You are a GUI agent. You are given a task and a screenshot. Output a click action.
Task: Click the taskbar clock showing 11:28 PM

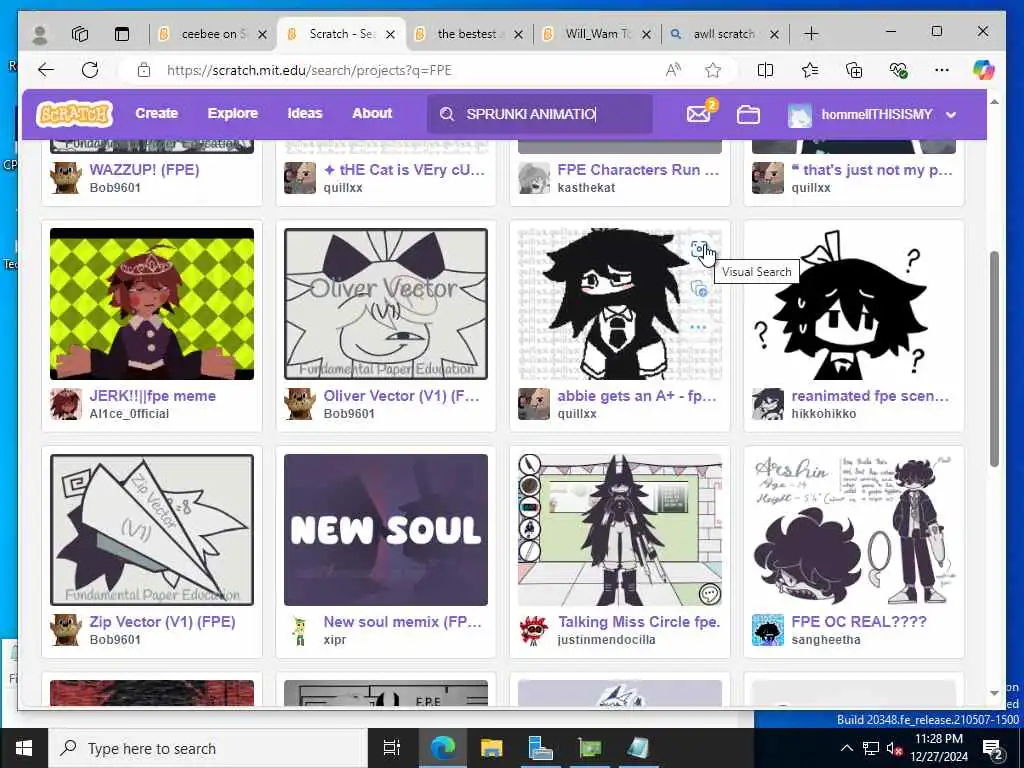tap(938, 748)
